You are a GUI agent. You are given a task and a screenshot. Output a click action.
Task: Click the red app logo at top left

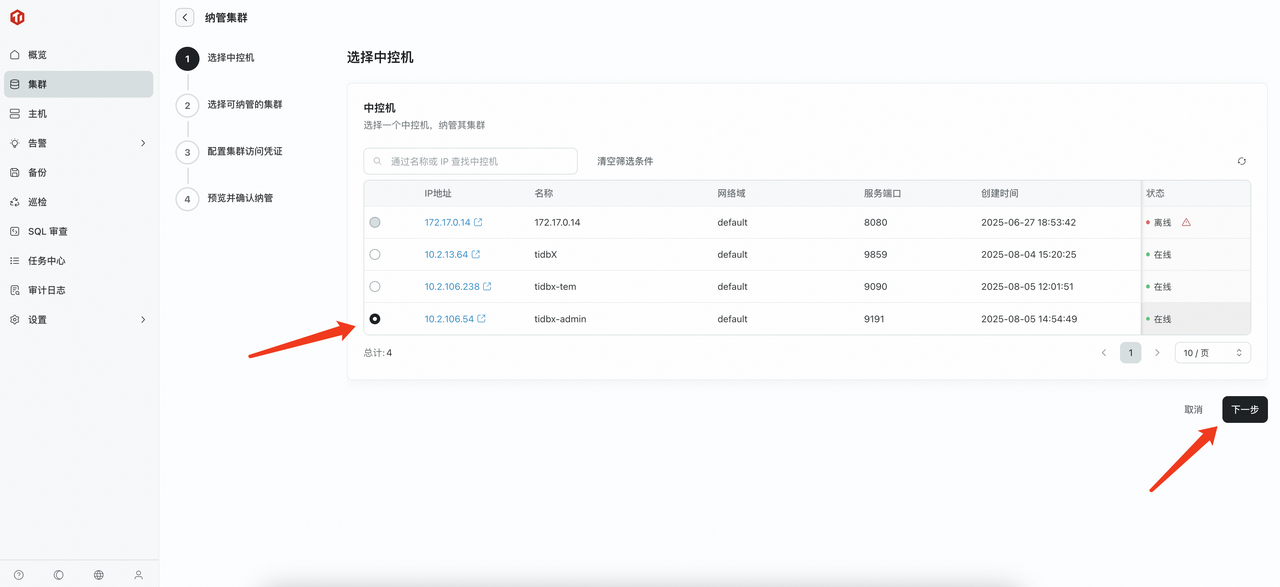tap(15, 17)
